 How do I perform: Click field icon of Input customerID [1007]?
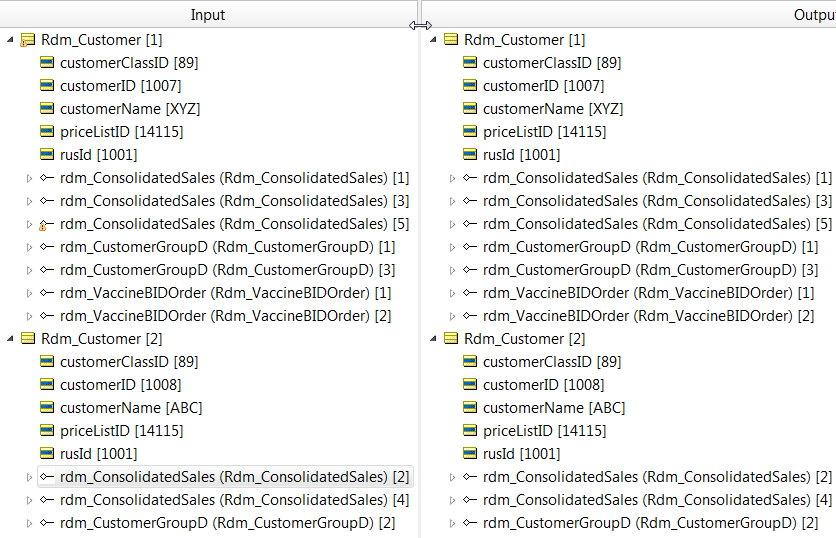[47, 85]
